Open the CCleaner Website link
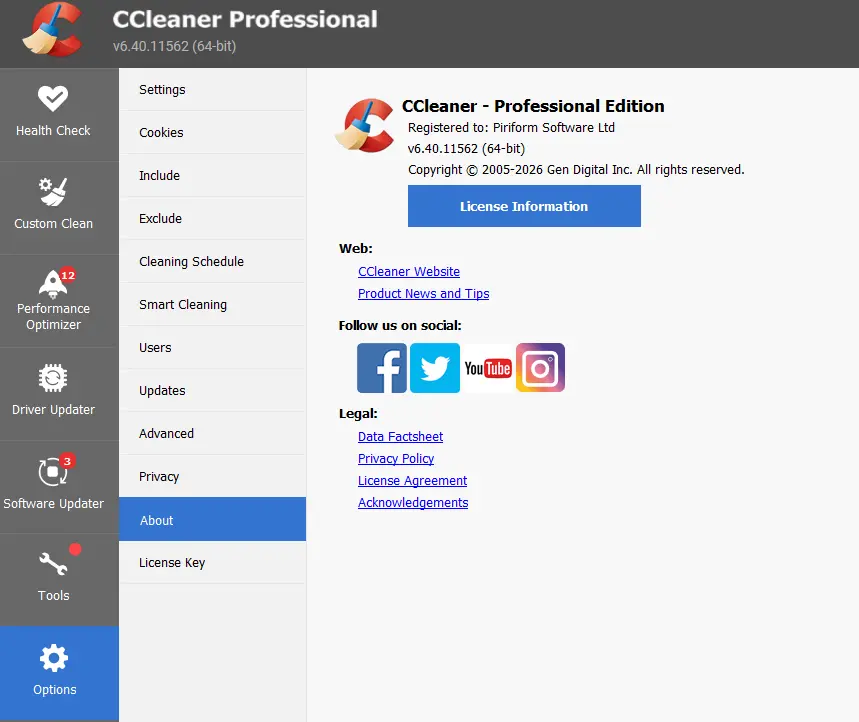859x722 pixels. pyautogui.click(x=409, y=272)
